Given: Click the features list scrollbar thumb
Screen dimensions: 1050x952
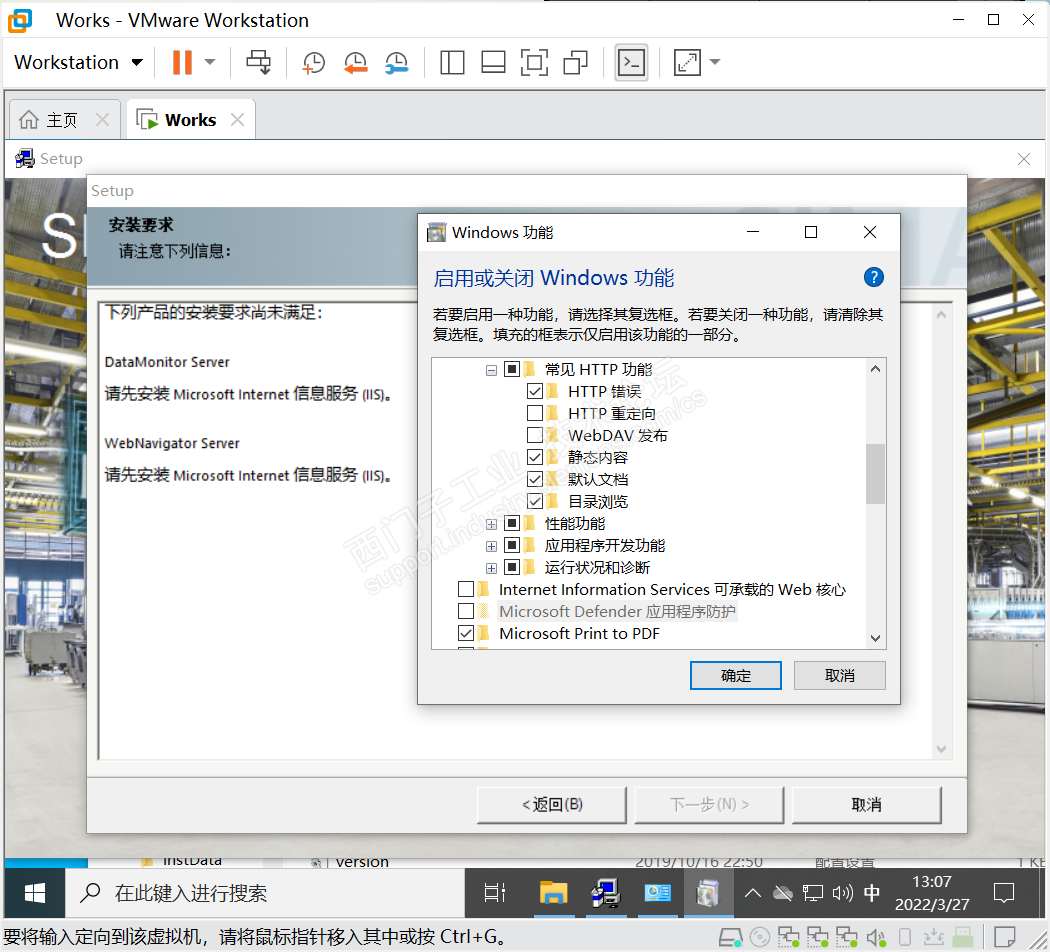Looking at the screenshot, I should tap(875, 473).
